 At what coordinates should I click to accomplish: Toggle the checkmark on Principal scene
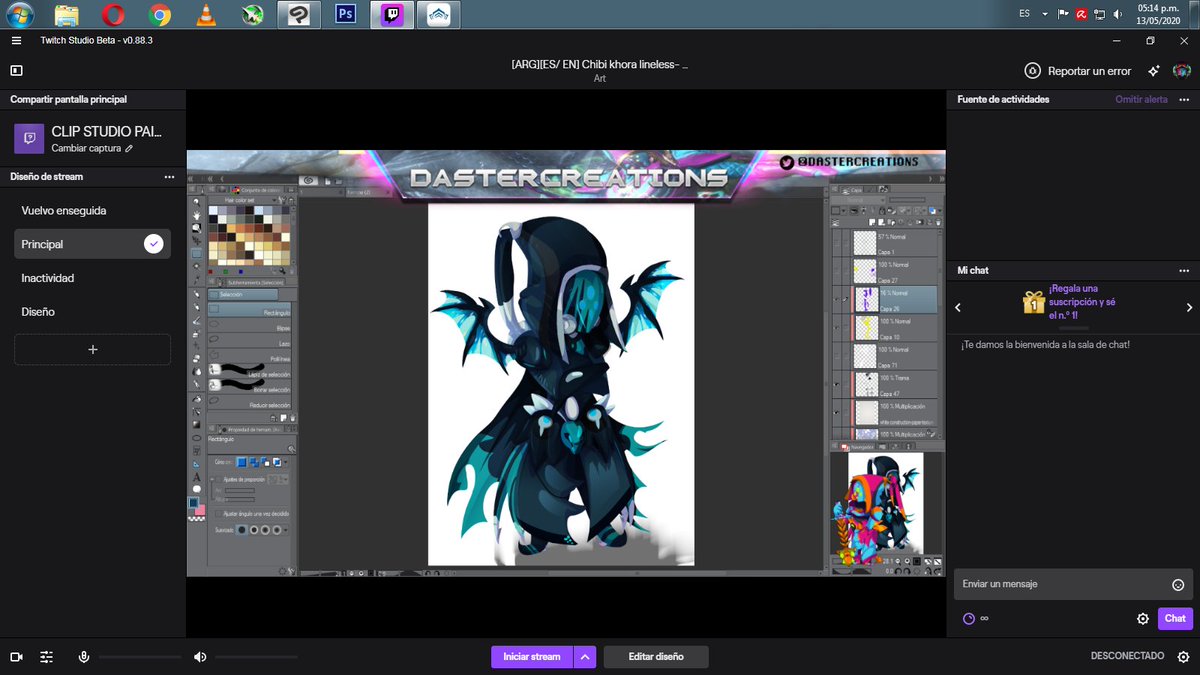(153, 244)
